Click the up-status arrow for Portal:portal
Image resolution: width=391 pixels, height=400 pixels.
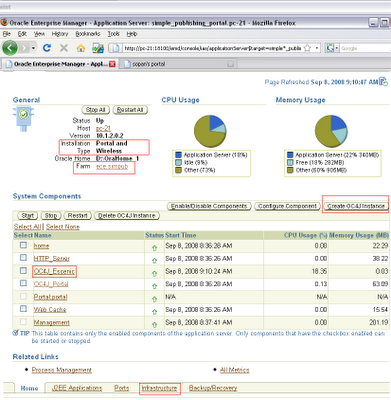coord(154,299)
